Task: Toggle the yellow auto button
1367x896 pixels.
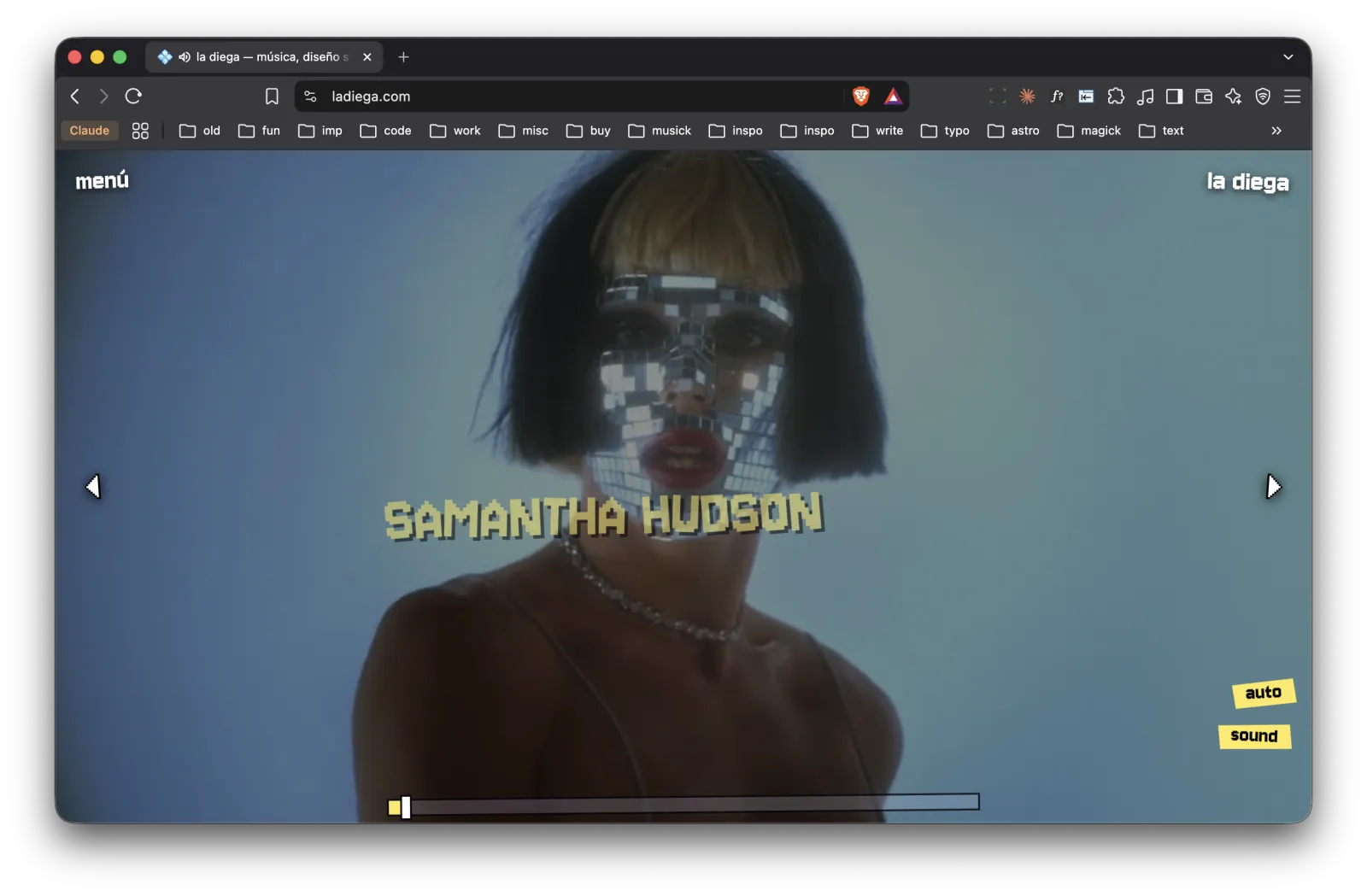Action: click(x=1264, y=693)
